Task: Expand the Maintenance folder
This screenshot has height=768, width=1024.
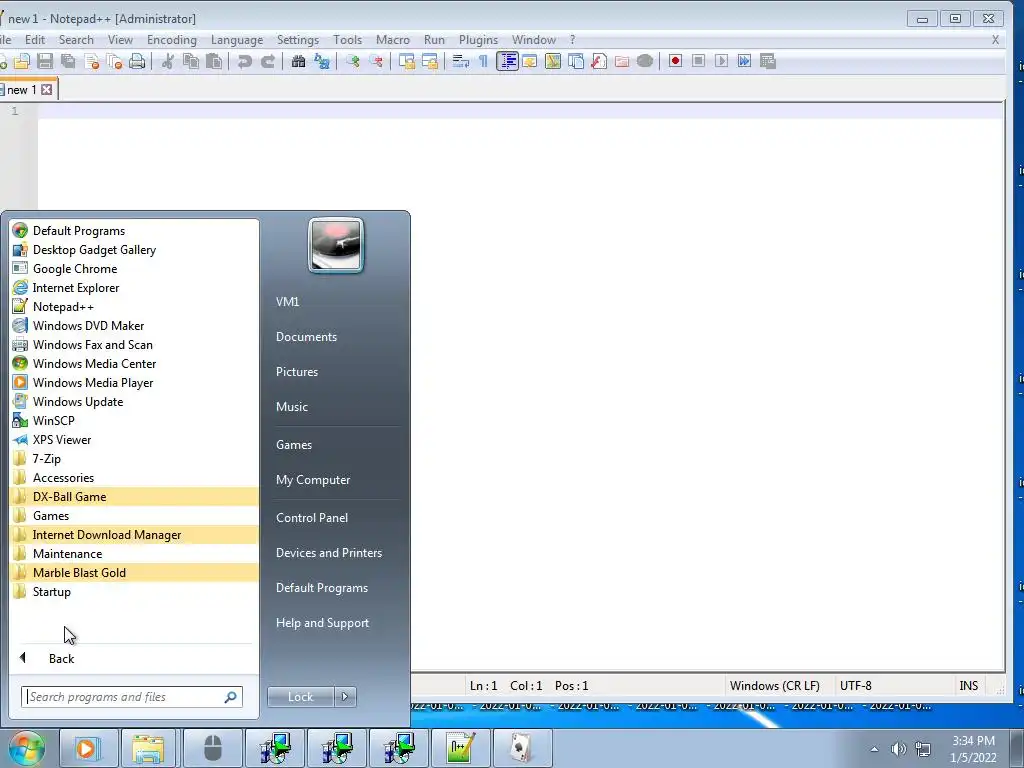Action: 135,554
